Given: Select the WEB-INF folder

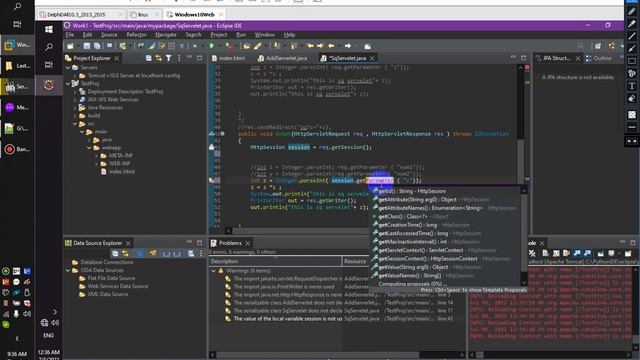Looking at the screenshot, I should [x=120, y=164].
